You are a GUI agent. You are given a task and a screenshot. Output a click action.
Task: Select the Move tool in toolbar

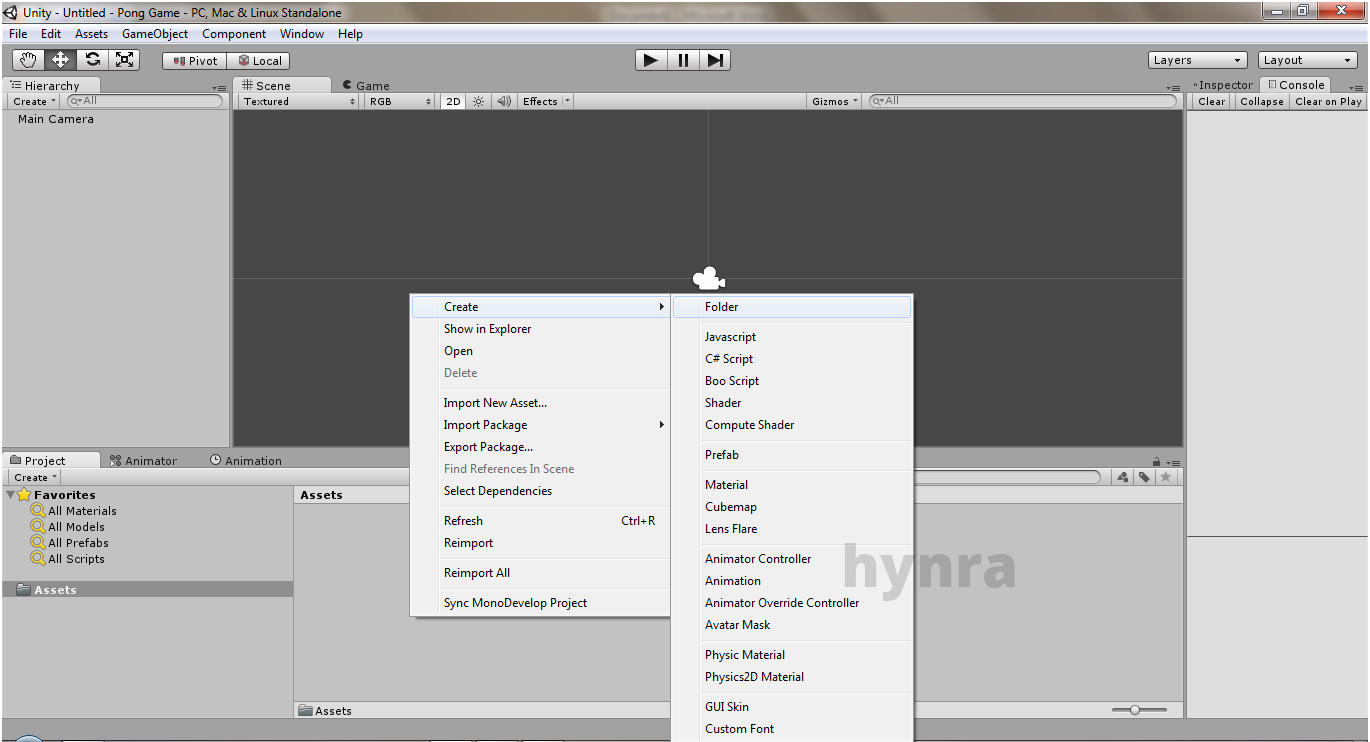60,60
